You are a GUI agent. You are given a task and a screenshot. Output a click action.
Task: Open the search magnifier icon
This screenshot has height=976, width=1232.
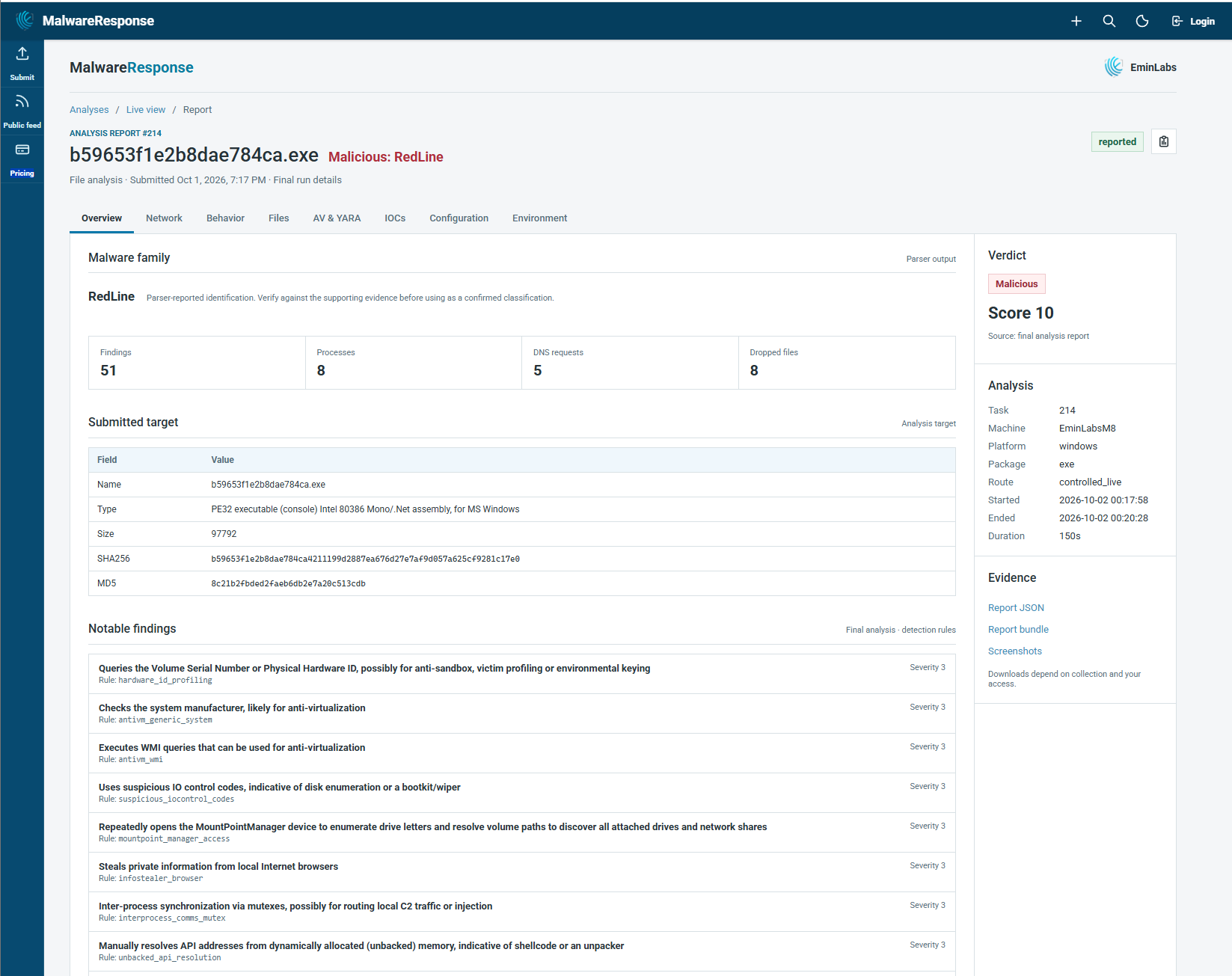coord(1109,21)
